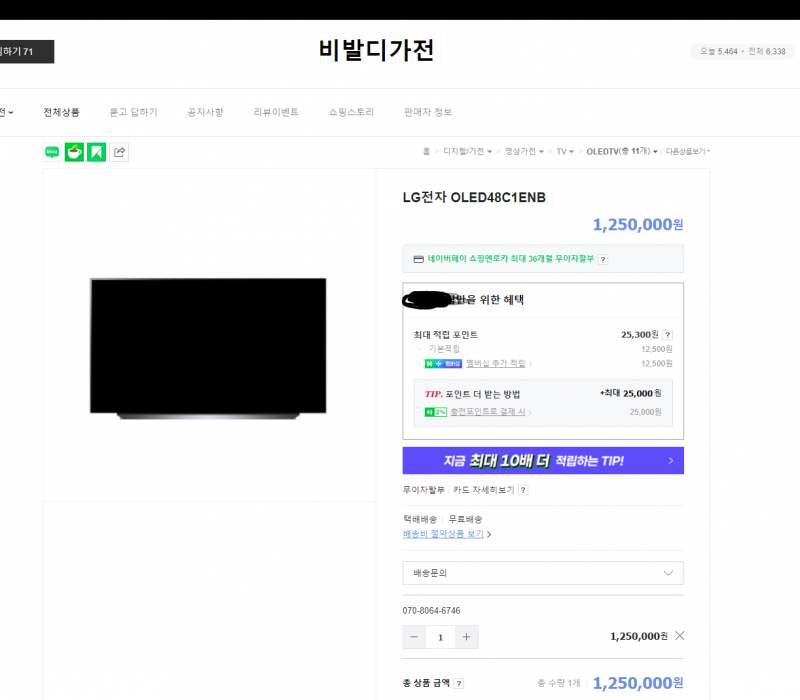Click the product title LG전자 OLED48C1ENB
Screen dimensions: 800x700
(474, 197)
